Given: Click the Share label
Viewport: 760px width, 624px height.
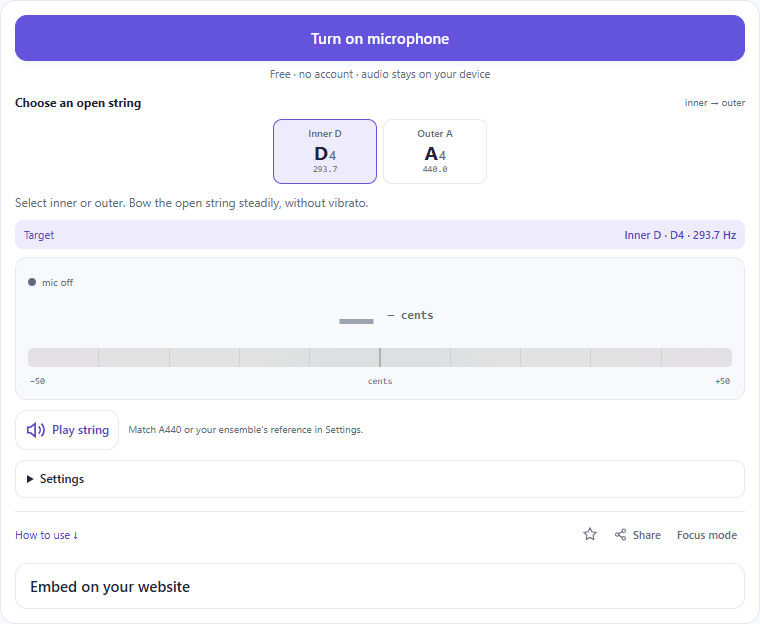Looking at the screenshot, I should 647,535.
